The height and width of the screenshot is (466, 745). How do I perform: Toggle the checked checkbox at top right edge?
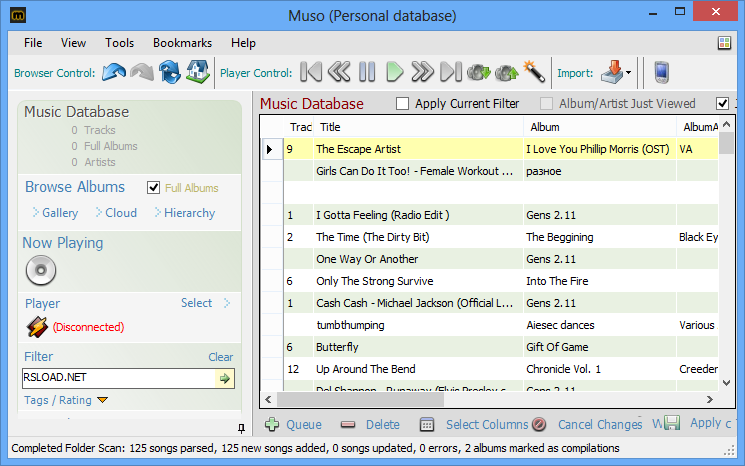click(723, 103)
